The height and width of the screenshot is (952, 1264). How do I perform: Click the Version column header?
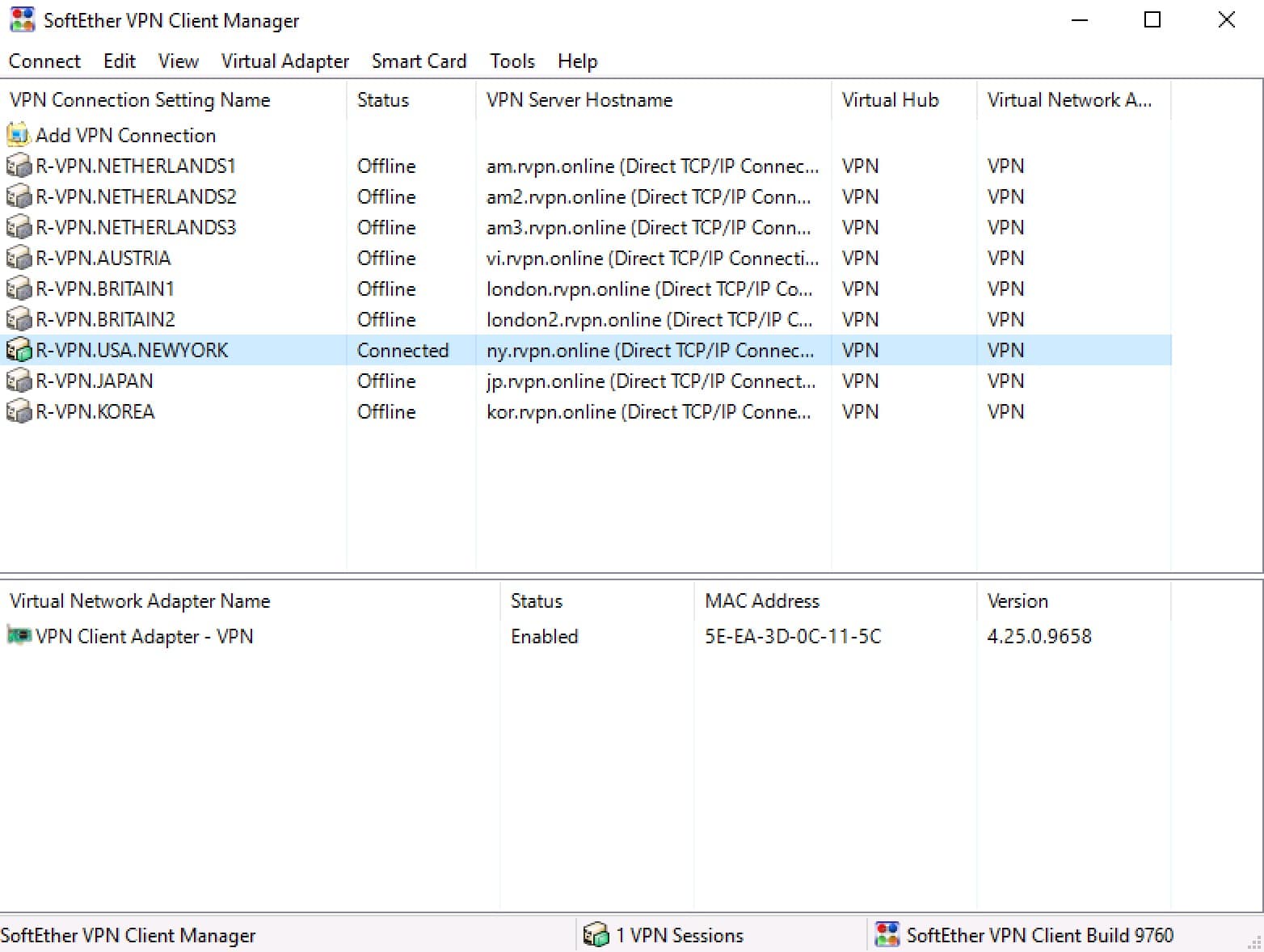[1074, 601]
